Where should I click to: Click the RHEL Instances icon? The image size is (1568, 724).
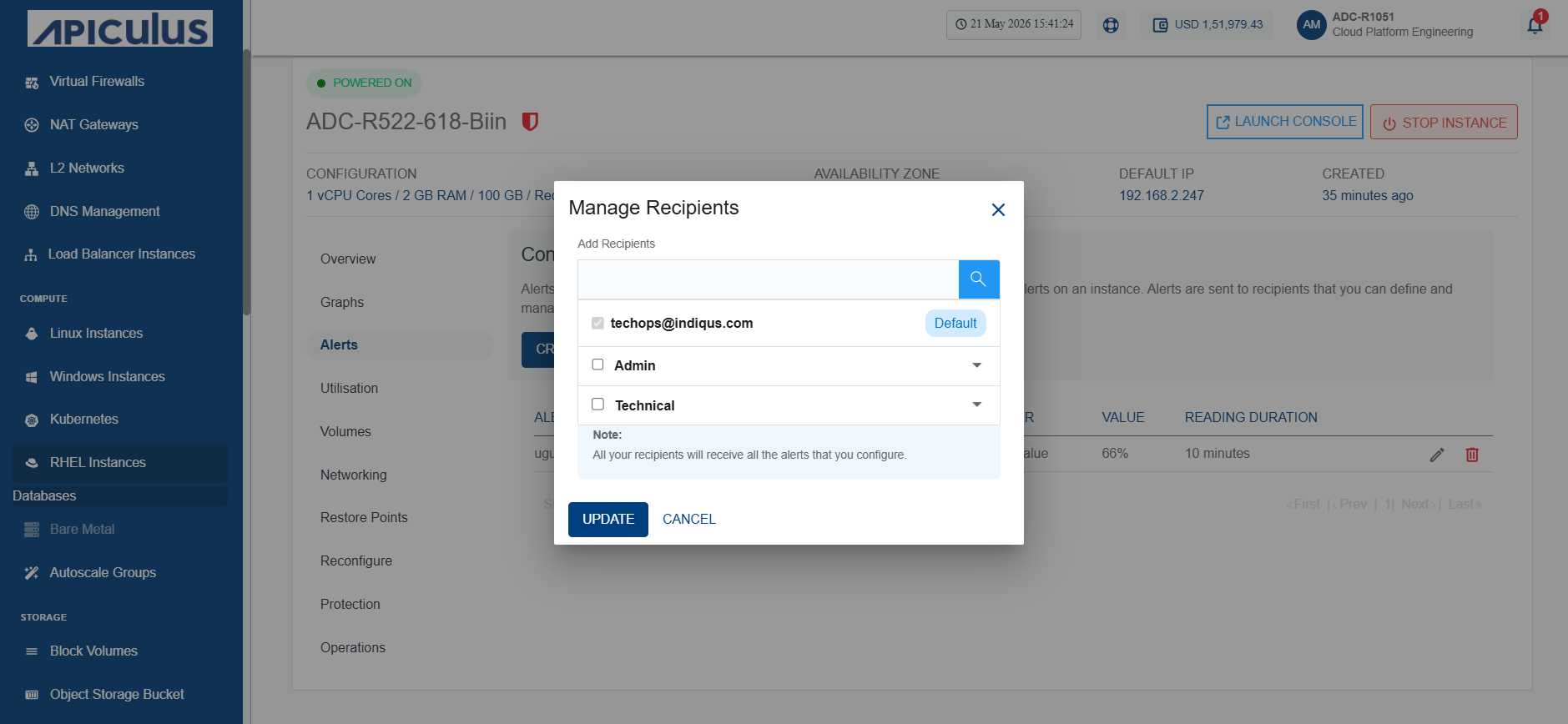32,463
